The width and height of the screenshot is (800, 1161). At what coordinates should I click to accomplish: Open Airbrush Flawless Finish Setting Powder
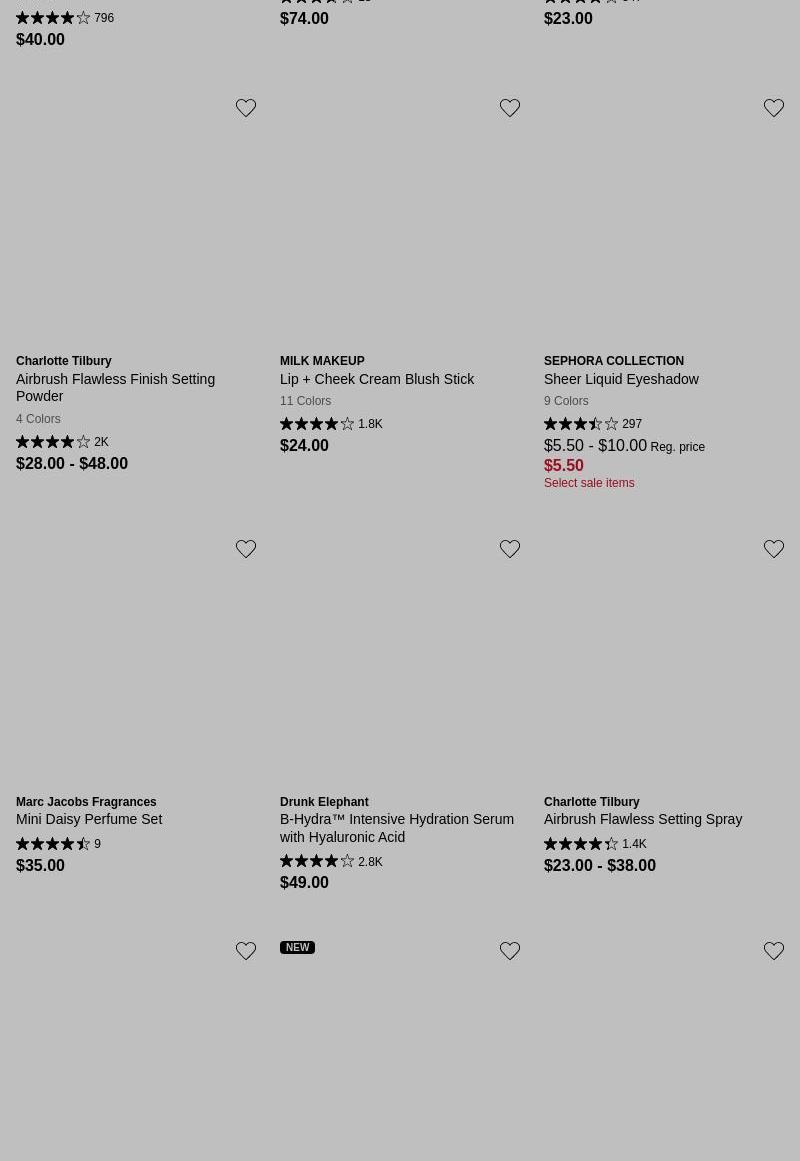(x=115, y=387)
